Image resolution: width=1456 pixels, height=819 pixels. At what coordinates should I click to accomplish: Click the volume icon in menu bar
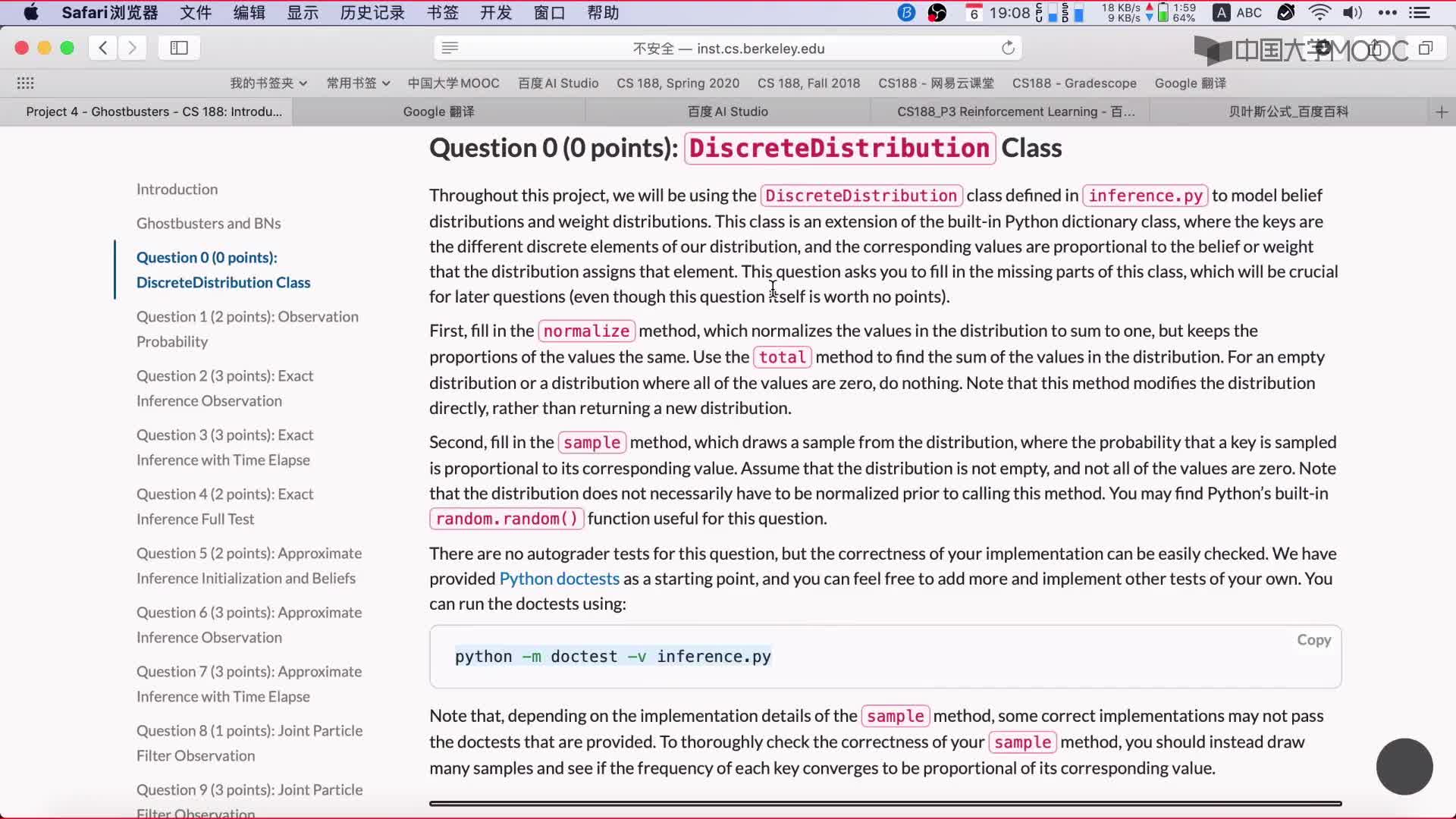click(1353, 13)
